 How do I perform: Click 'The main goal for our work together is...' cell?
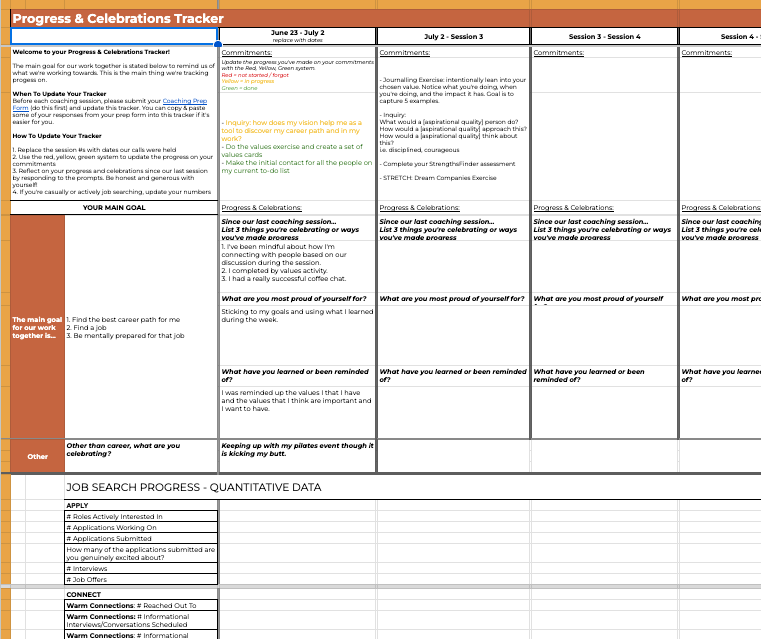pyautogui.click(x=37, y=328)
